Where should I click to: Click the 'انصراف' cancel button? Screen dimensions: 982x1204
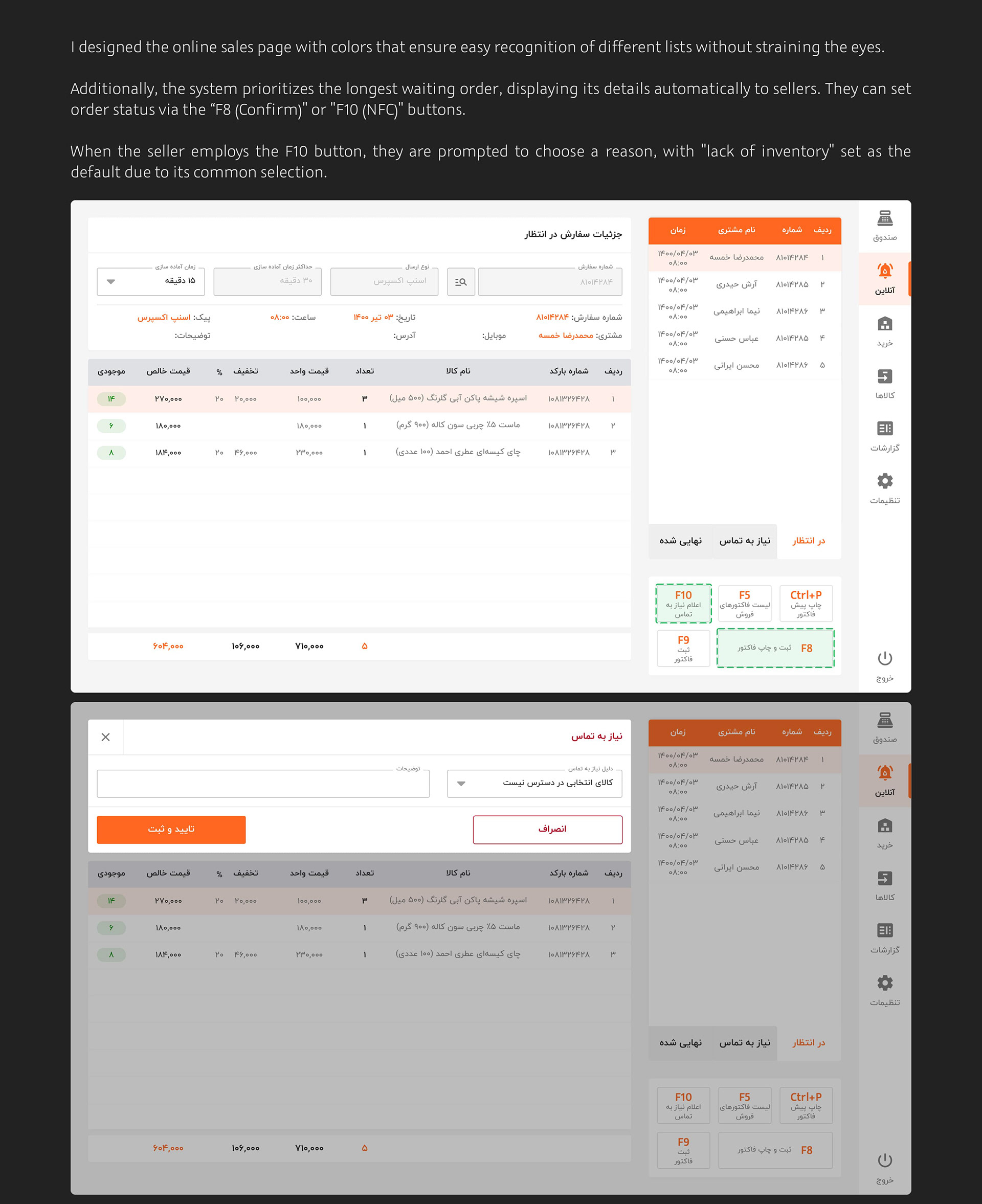[547, 829]
